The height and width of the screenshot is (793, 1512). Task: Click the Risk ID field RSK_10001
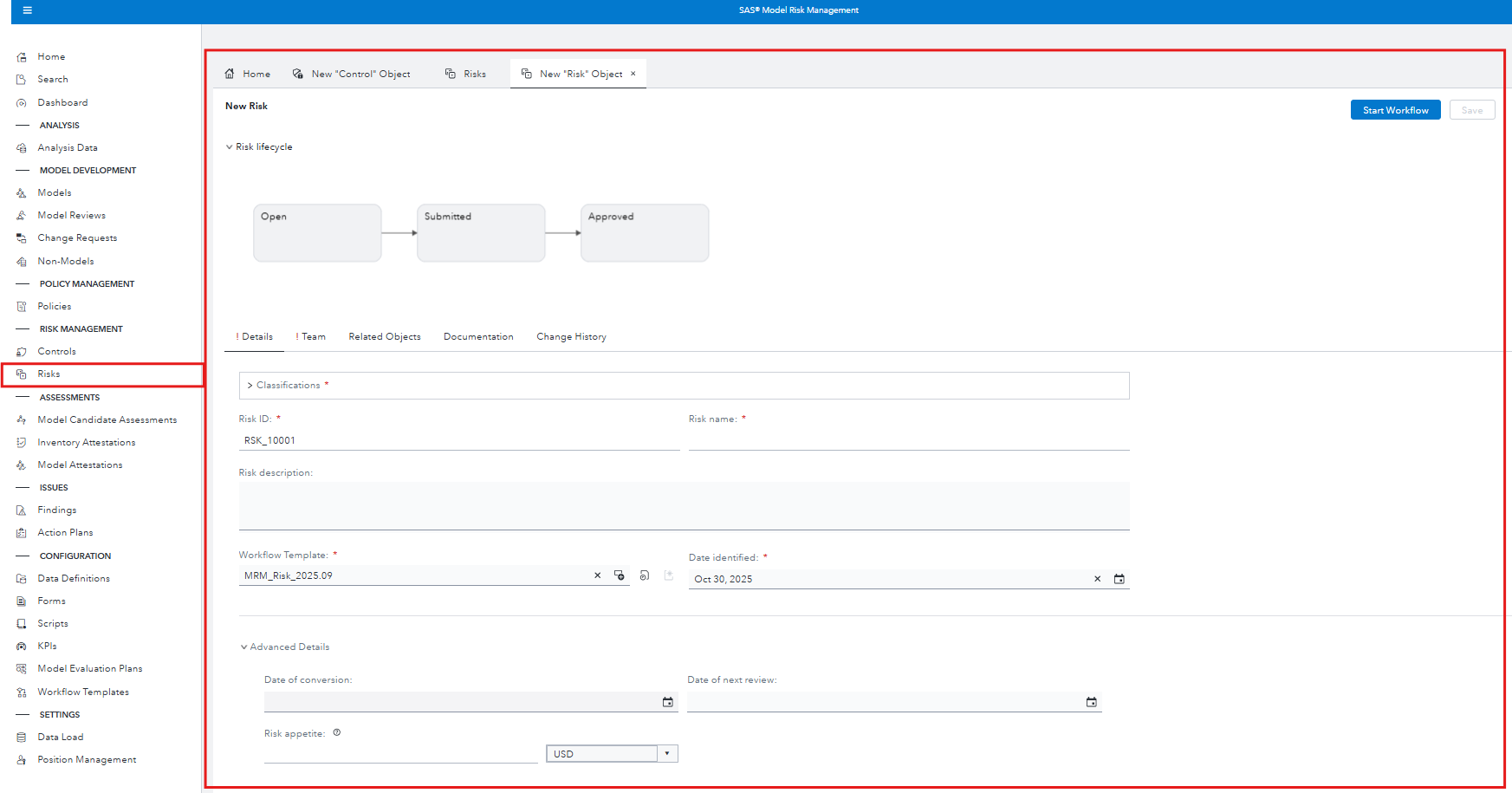pos(459,440)
